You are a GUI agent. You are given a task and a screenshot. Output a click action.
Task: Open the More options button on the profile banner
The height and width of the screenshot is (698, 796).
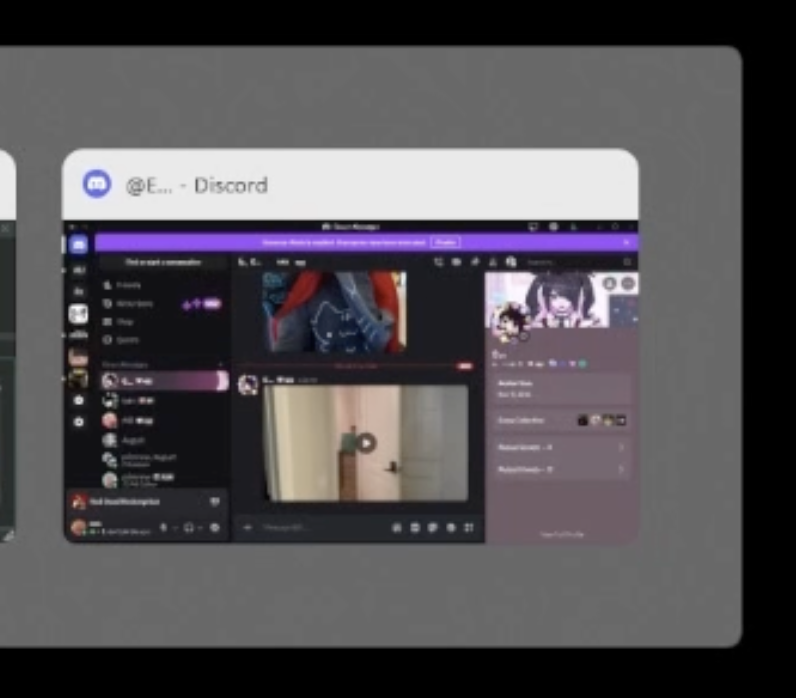click(628, 284)
